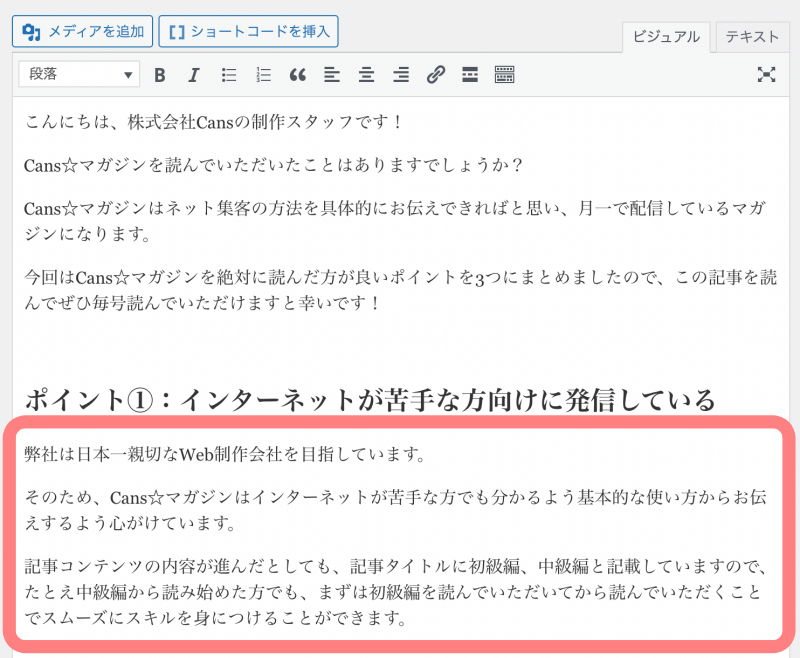Image resolution: width=800 pixels, height=658 pixels.
Task: Click the insert/edit link icon
Action: pyautogui.click(x=435, y=75)
